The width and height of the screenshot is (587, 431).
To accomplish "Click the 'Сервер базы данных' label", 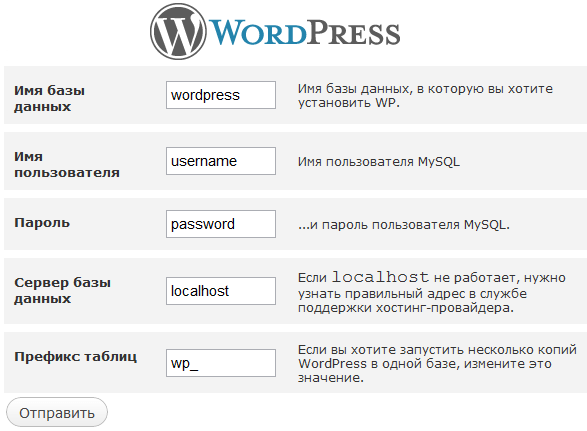I will point(62,290).
